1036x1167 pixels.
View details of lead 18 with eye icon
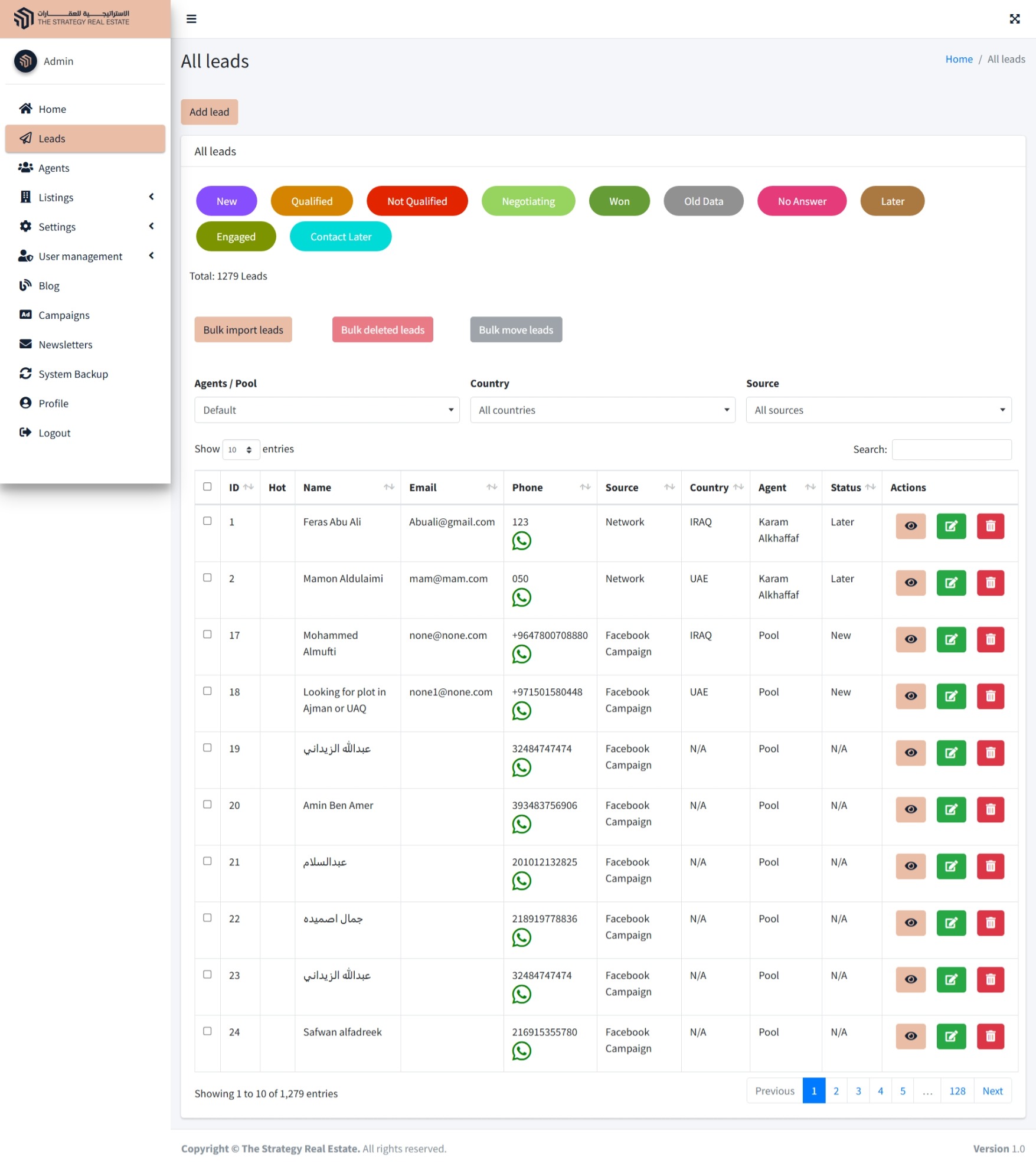[910, 696]
